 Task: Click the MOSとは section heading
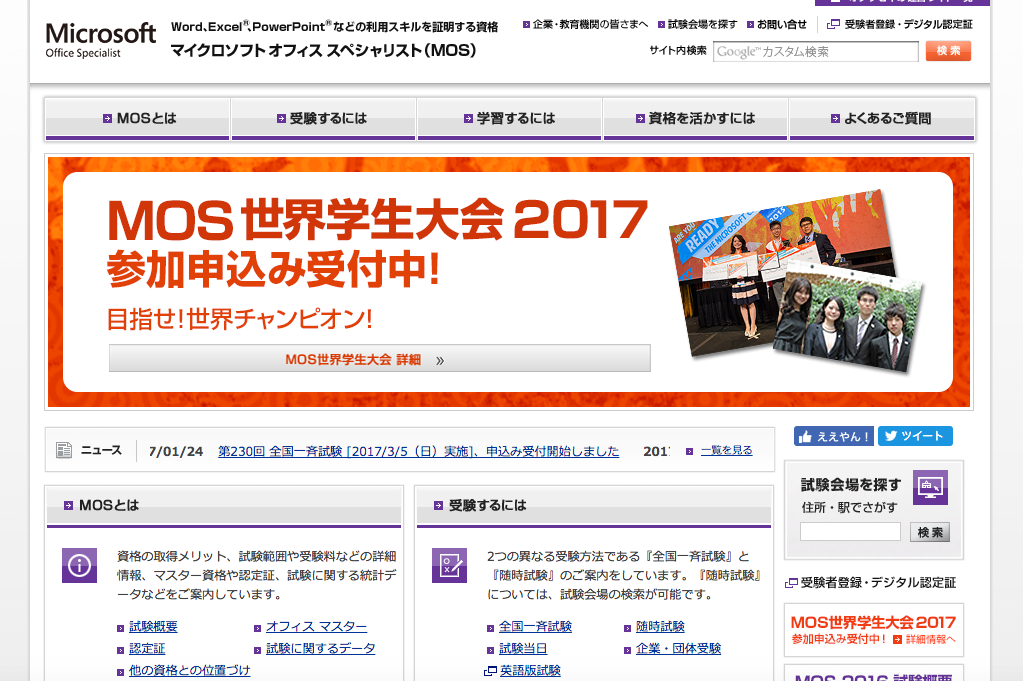(x=109, y=506)
